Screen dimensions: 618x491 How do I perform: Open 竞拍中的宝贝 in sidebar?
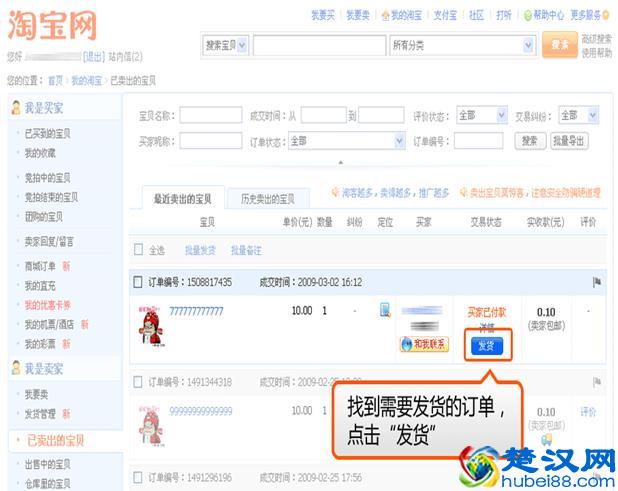tap(48, 178)
